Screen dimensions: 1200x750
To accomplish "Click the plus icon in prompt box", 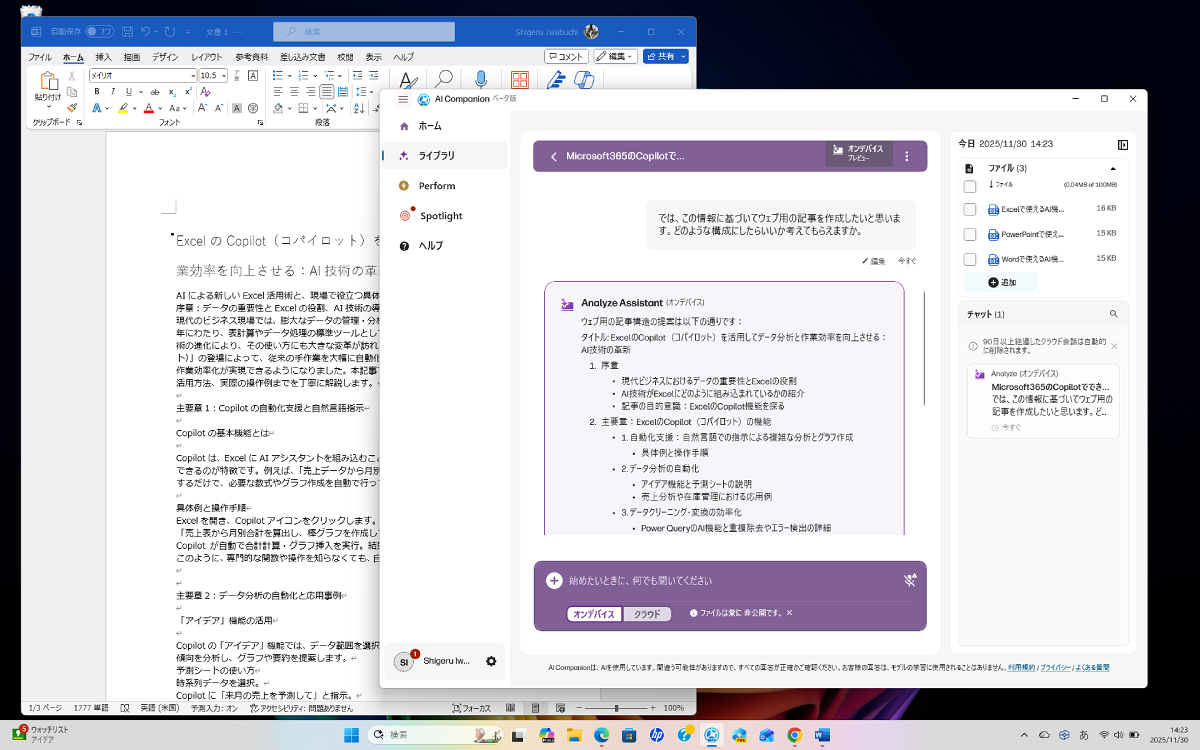I will [553, 581].
